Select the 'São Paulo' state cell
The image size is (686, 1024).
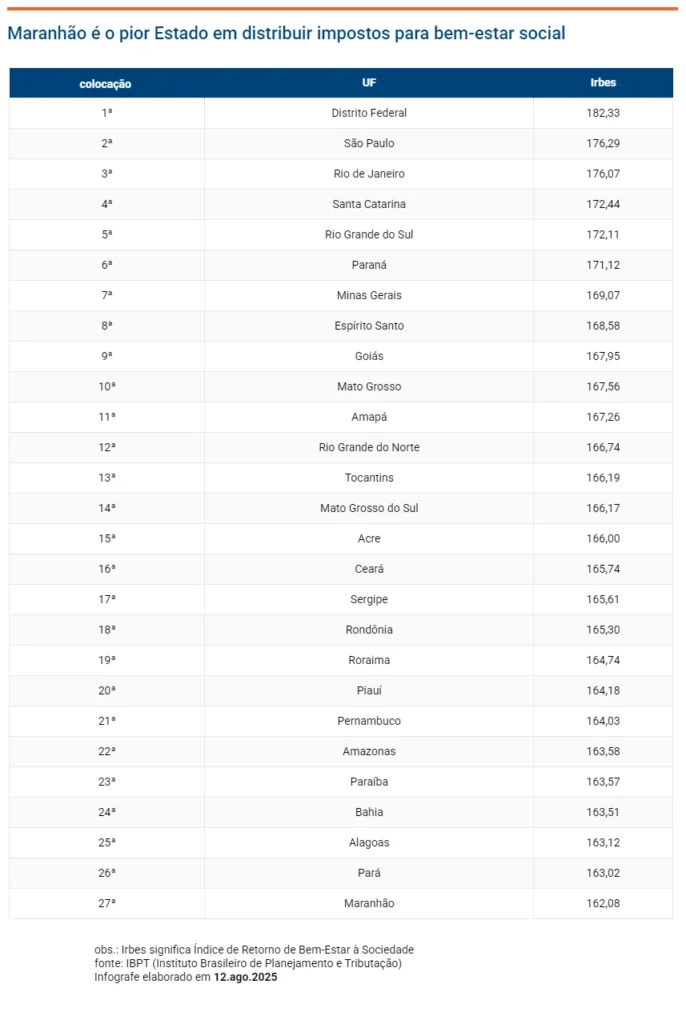pyautogui.click(x=369, y=144)
